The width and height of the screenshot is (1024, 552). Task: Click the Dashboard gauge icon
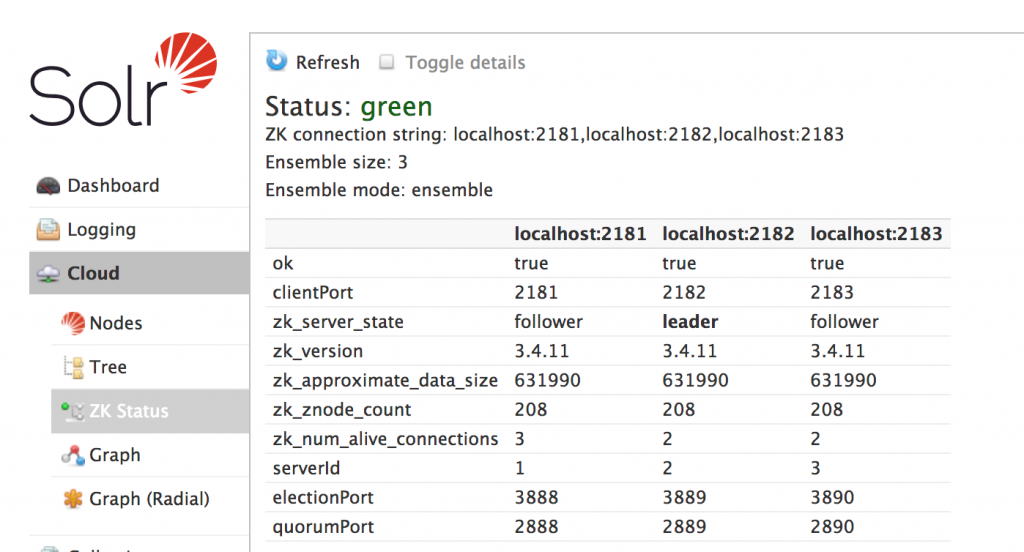(48, 186)
